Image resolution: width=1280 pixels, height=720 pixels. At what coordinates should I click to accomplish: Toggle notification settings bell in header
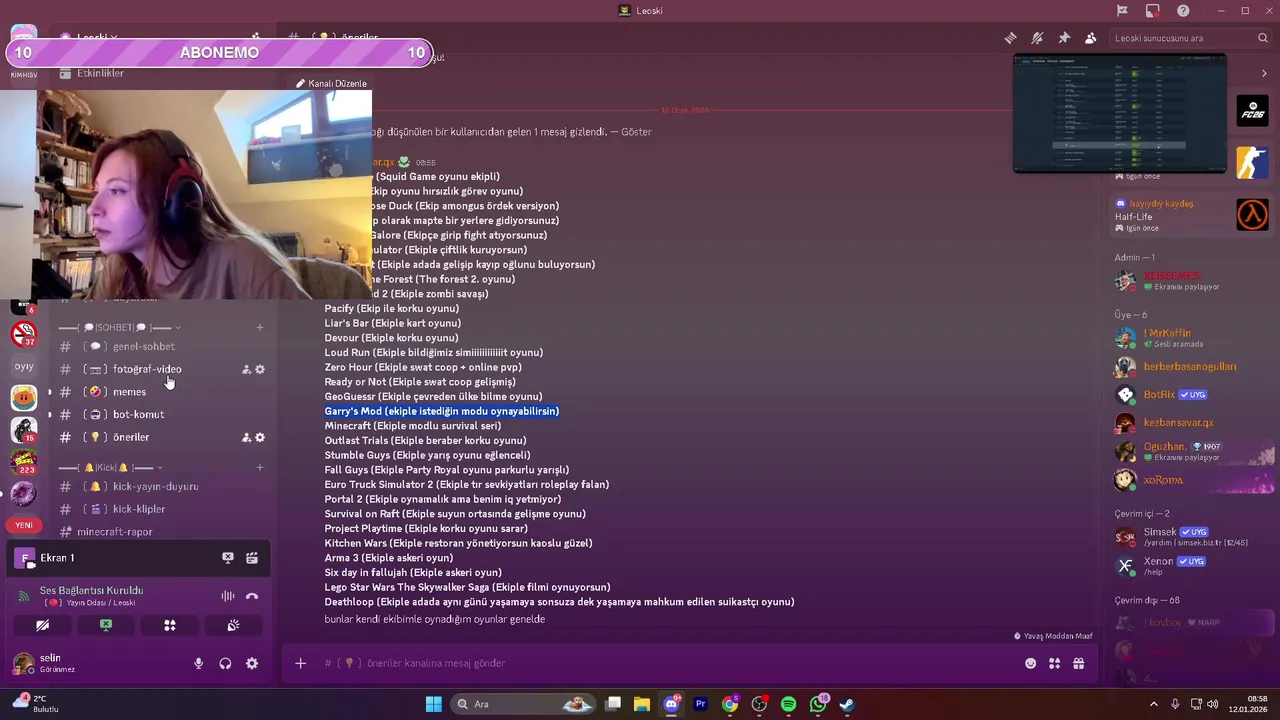point(1037,38)
